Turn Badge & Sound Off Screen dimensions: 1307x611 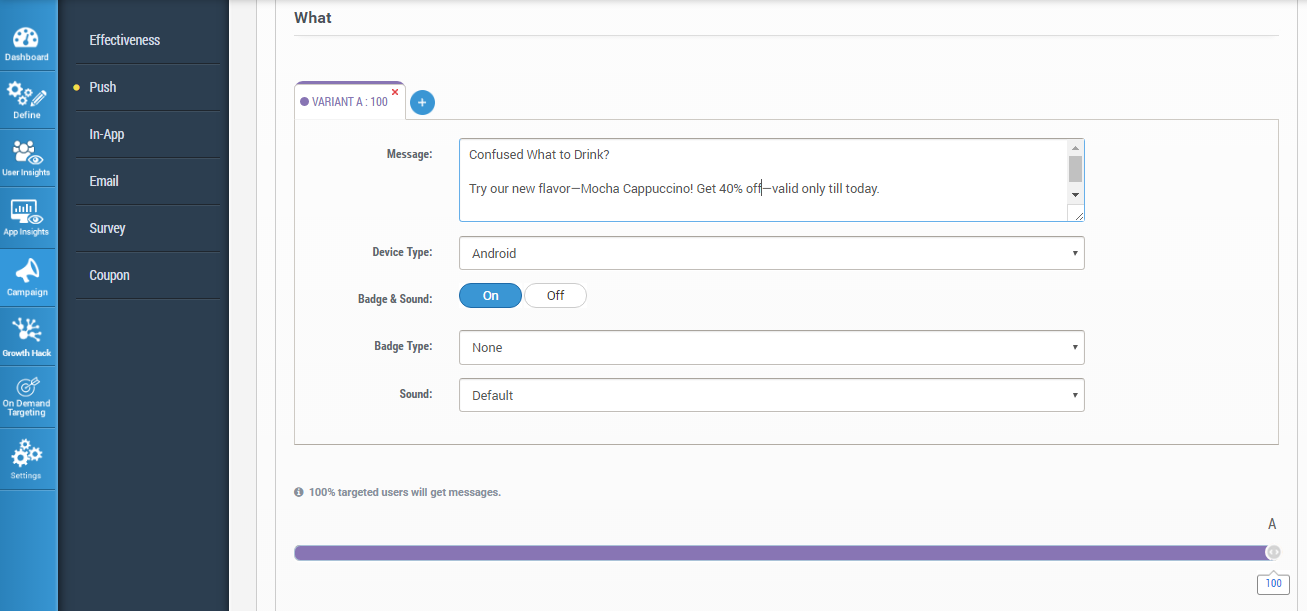[x=555, y=295]
